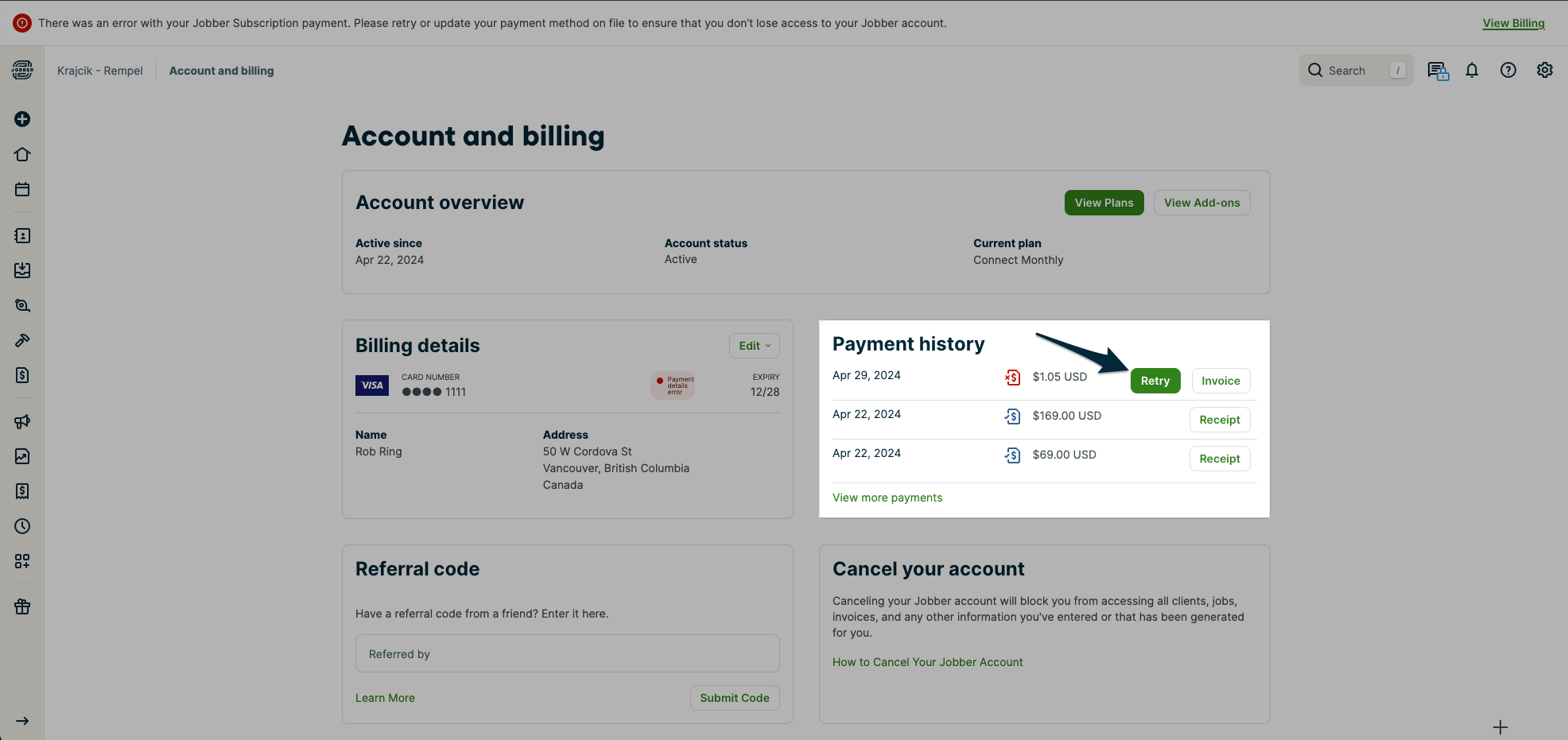Screen dimensions: 1568x740
Task: Open View more payments link
Action: (887, 497)
